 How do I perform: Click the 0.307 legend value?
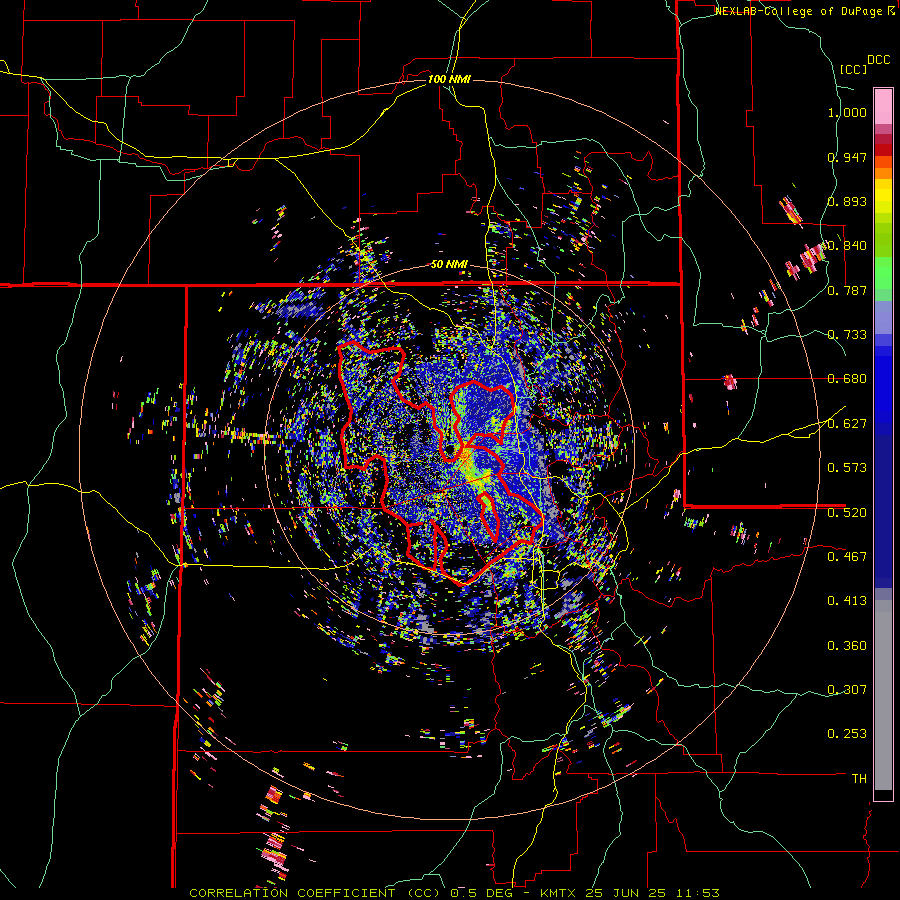tap(847, 689)
